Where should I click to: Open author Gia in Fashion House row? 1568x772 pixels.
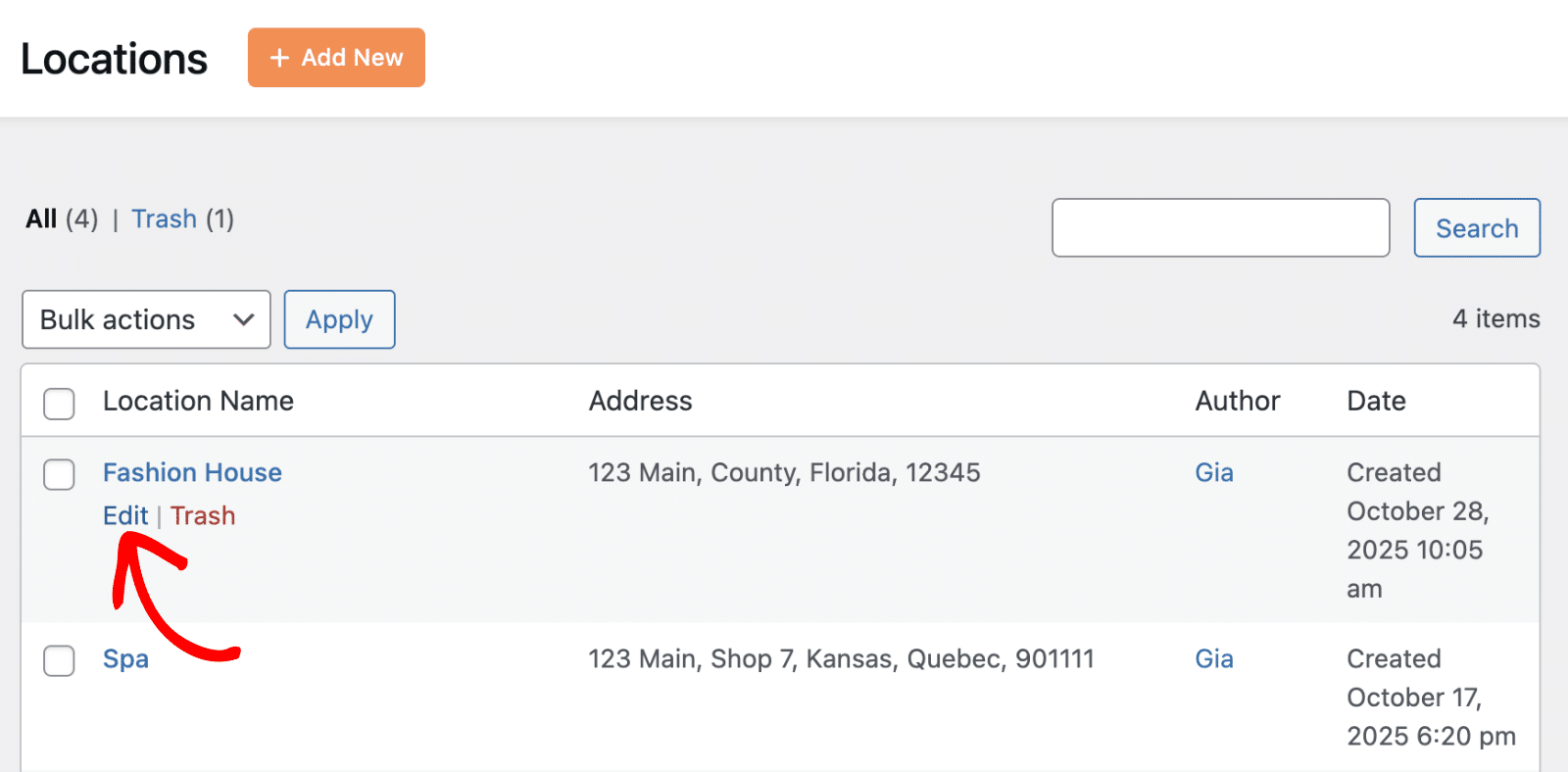click(x=1213, y=472)
